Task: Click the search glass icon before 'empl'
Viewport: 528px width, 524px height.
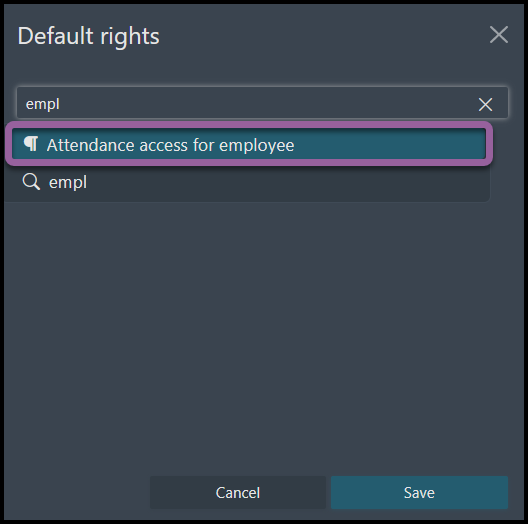Action: tap(31, 182)
